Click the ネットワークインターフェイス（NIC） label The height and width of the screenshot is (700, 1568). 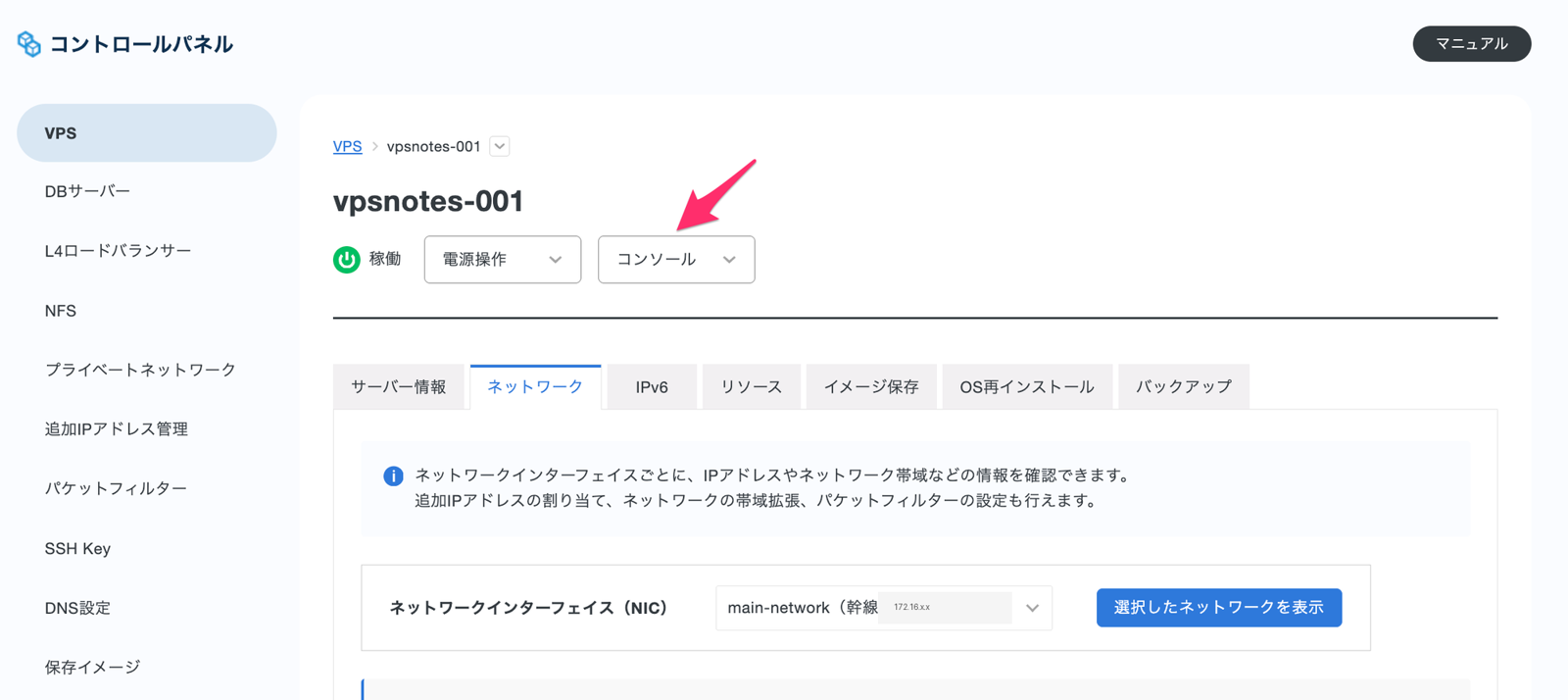pyautogui.click(x=528, y=608)
